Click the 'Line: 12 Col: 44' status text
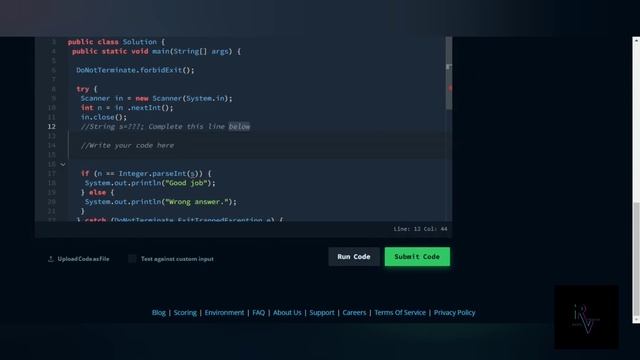The image size is (640, 360). 420,229
